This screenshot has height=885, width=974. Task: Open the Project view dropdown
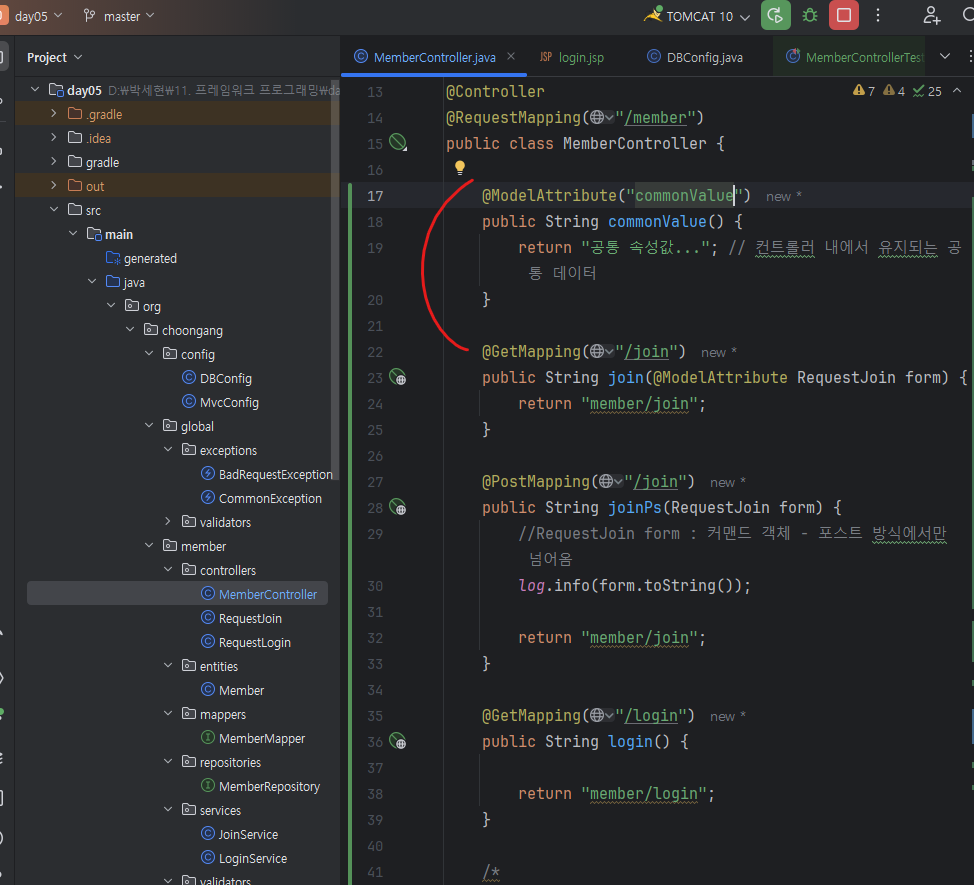click(x=55, y=57)
